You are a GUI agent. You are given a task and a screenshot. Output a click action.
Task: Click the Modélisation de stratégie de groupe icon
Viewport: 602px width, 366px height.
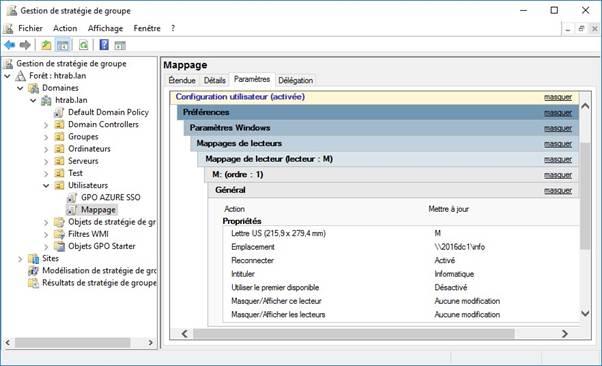34,271
